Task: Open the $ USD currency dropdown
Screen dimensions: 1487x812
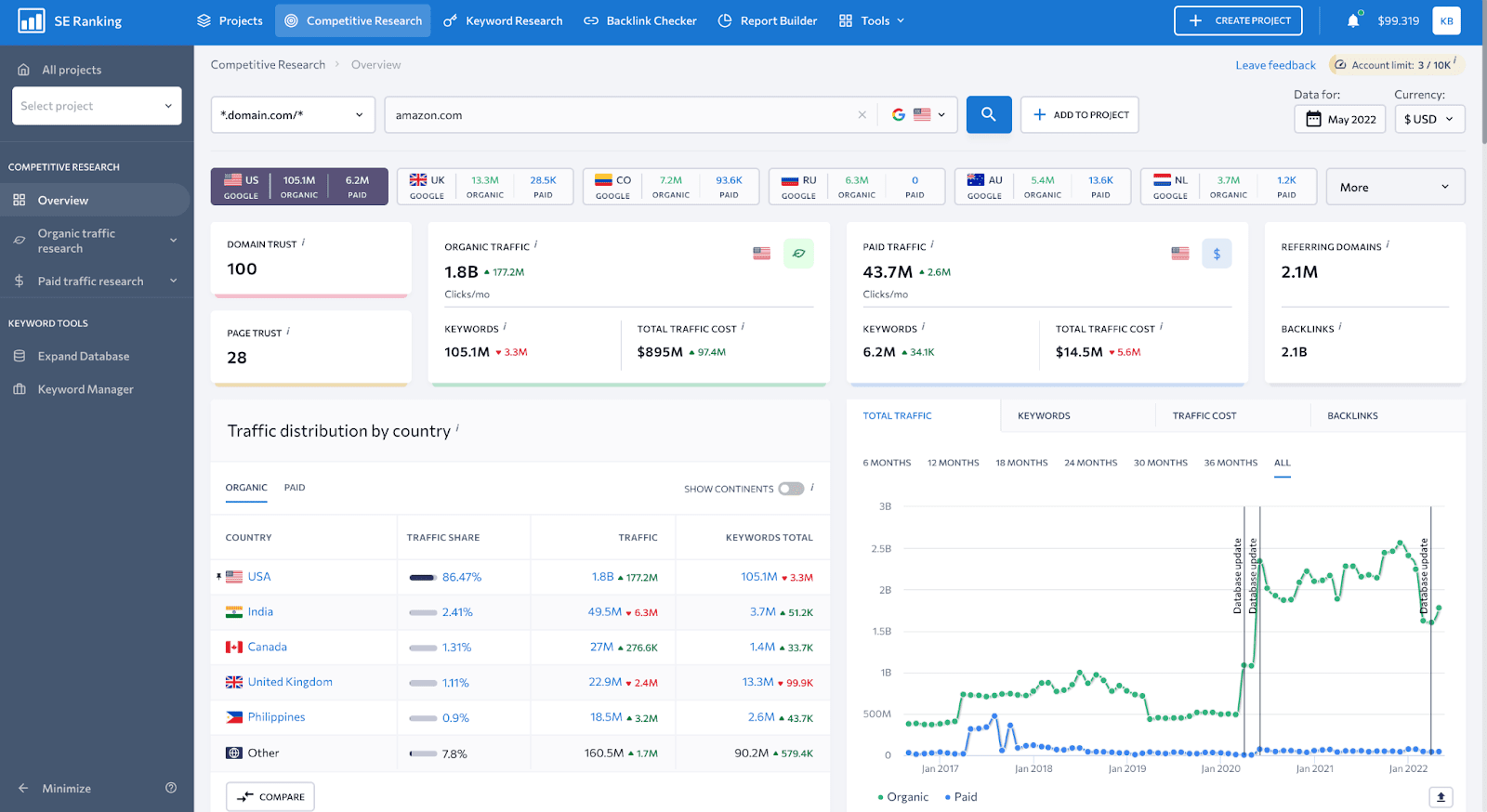Action: (x=1429, y=119)
